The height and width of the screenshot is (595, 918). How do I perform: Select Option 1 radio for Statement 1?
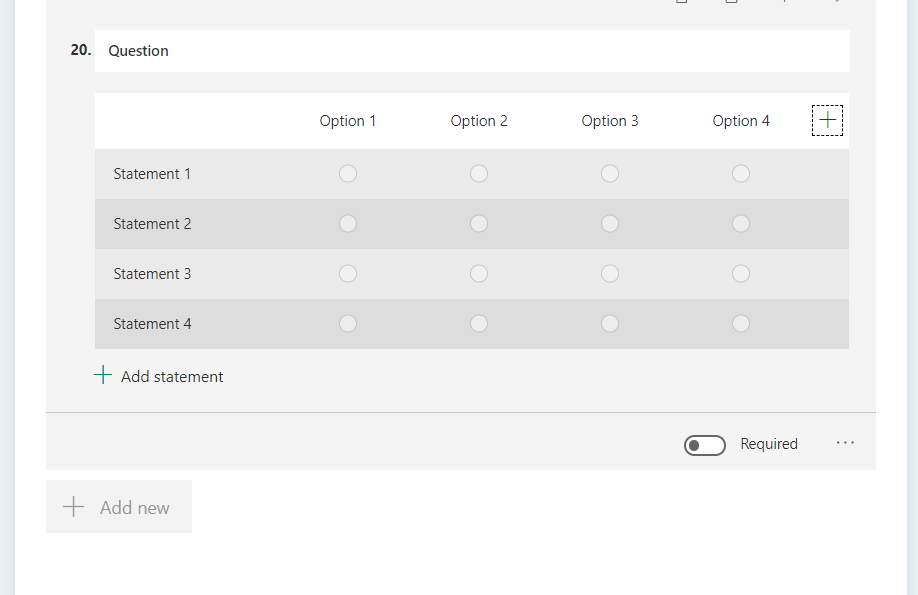pyautogui.click(x=348, y=173)
